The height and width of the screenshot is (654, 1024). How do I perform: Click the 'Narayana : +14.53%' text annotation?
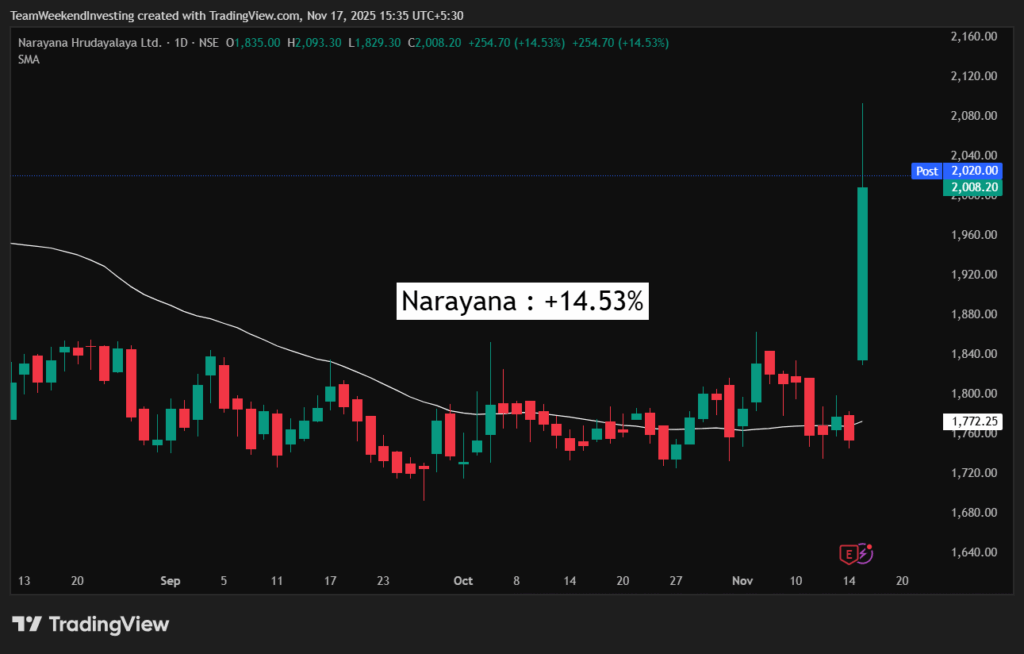coord(523,301)
